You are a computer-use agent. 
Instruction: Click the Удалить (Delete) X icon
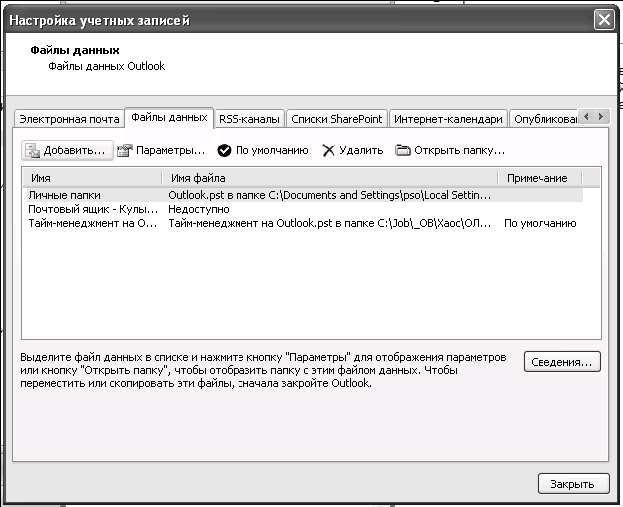(328, 151)
